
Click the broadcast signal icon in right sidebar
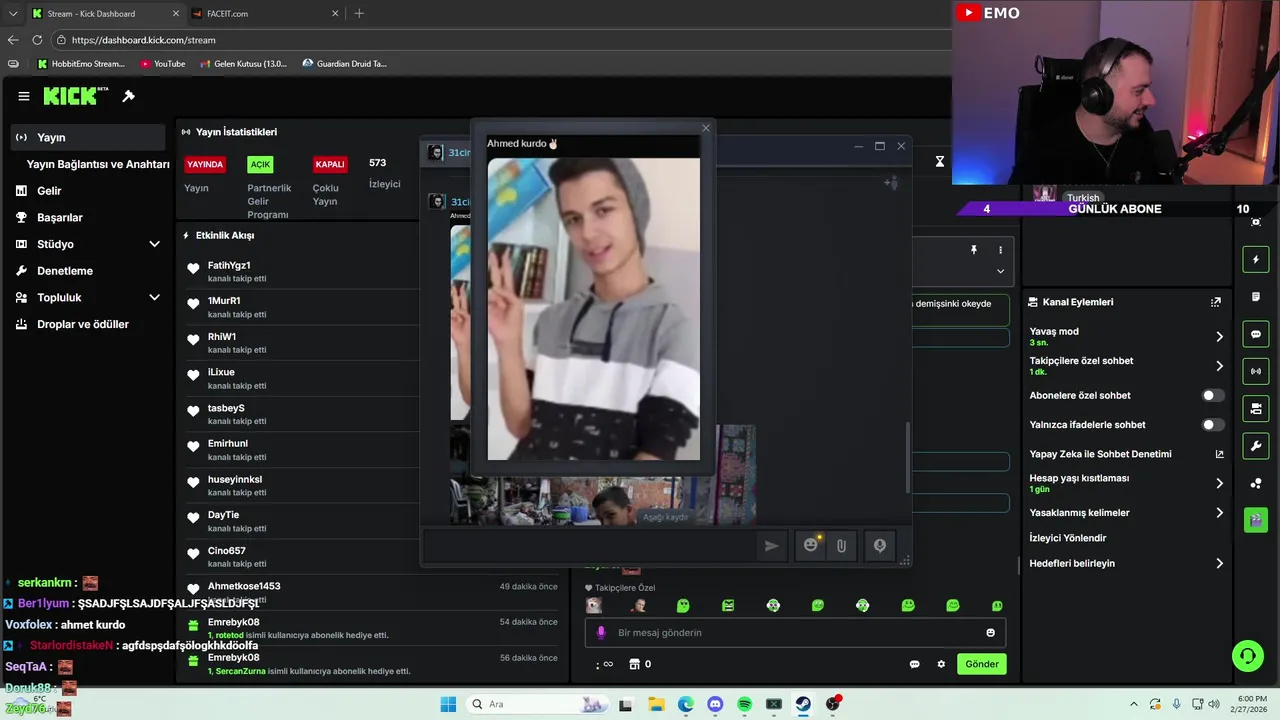tap(1256, 371)
